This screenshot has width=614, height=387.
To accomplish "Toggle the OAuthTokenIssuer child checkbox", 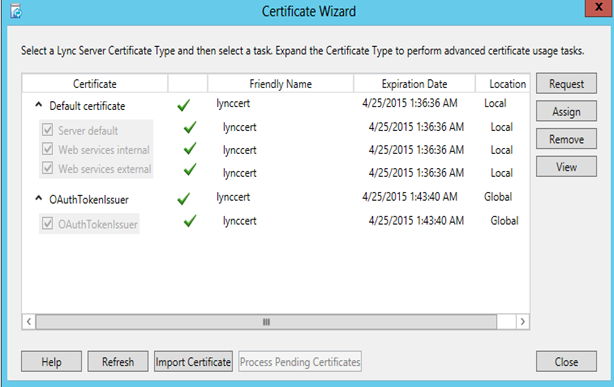I will pyautogui.click(x=47, y=224).
